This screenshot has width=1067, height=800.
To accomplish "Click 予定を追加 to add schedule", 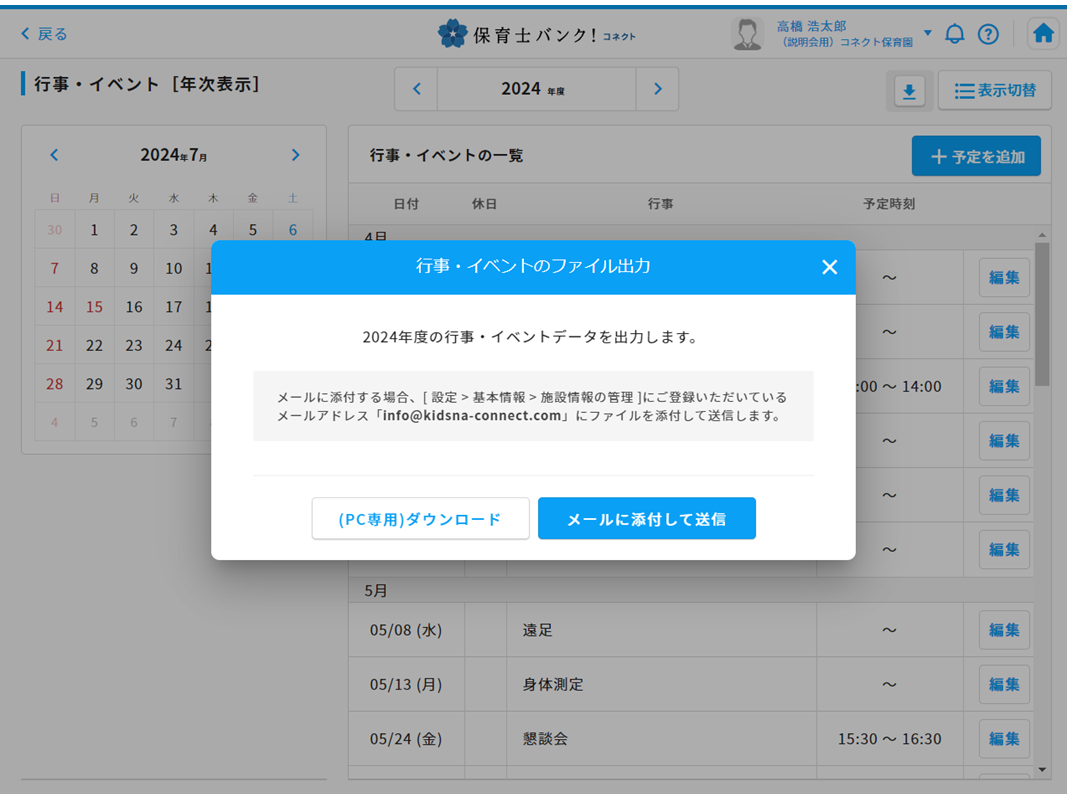I will tap(976, 157).
